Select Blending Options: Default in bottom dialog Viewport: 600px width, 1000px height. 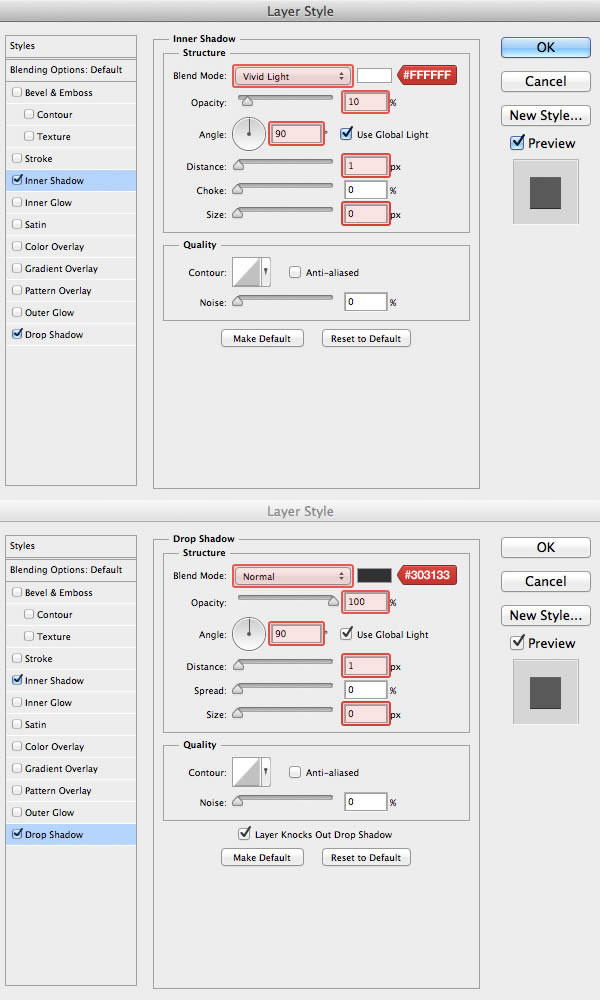[71, 570]
